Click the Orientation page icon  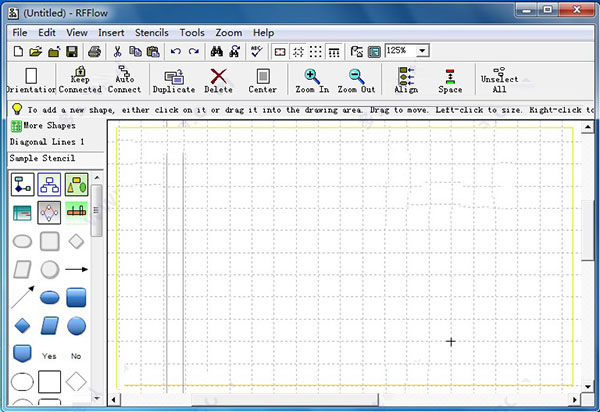[x=31, y=80]
